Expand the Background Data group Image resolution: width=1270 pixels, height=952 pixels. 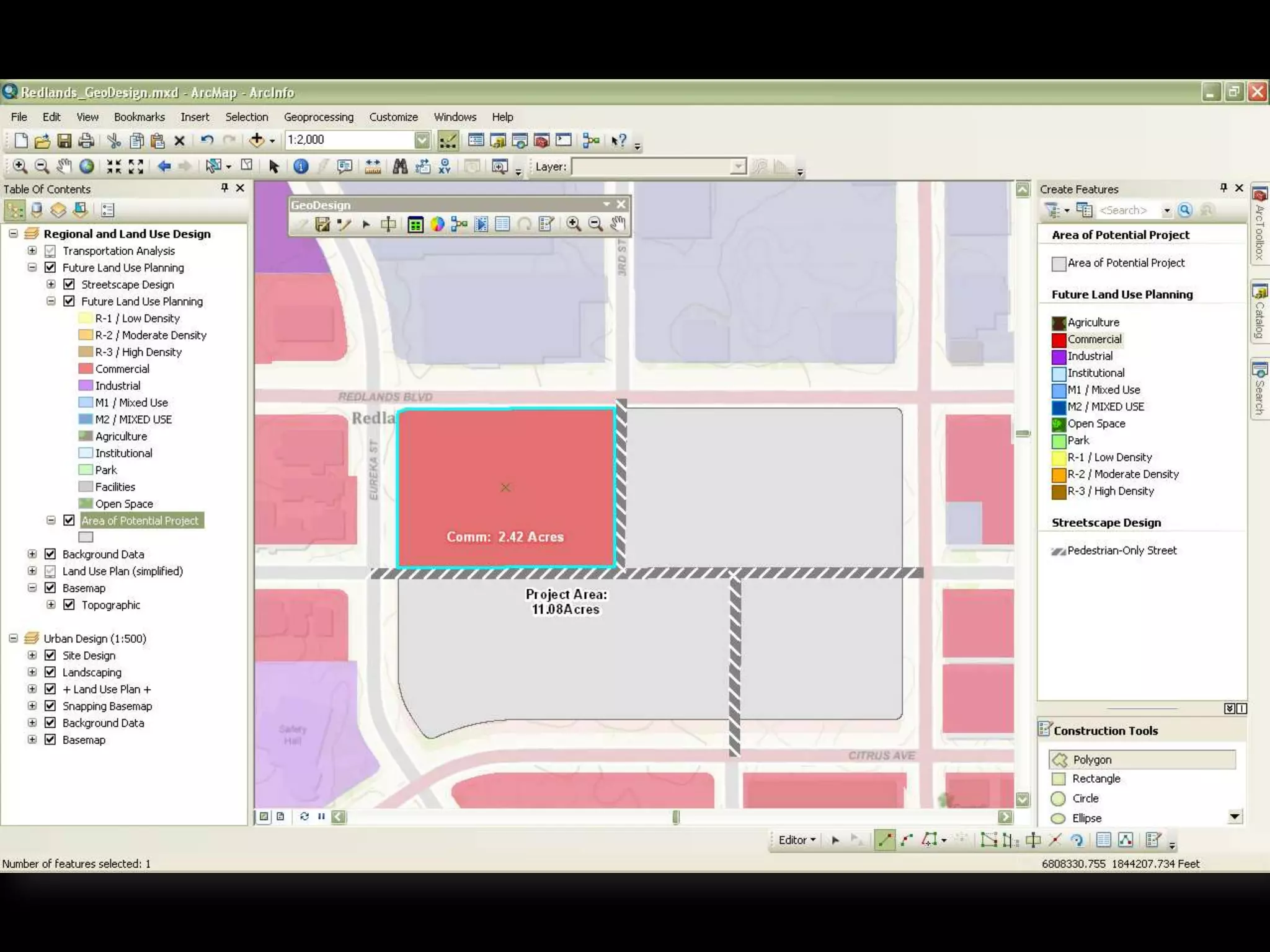point(32,554)
